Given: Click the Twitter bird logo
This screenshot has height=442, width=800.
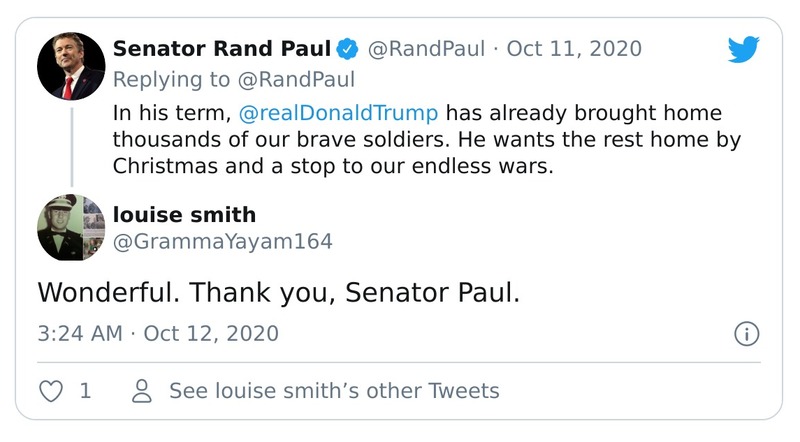Looking at the screenshot, I should tap(744, 50).
